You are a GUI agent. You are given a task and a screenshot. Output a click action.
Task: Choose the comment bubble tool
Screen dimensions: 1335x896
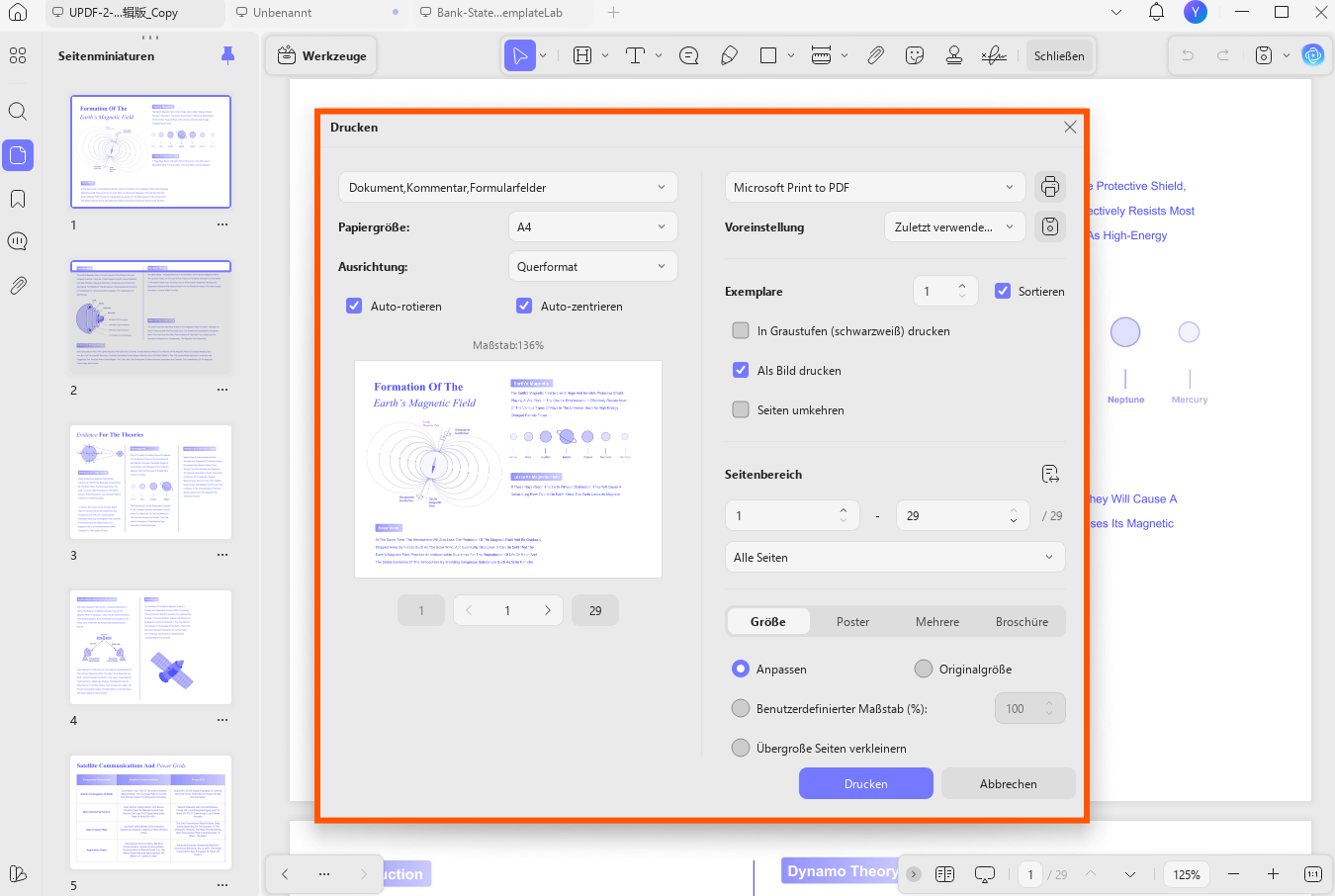pos(689,56)
